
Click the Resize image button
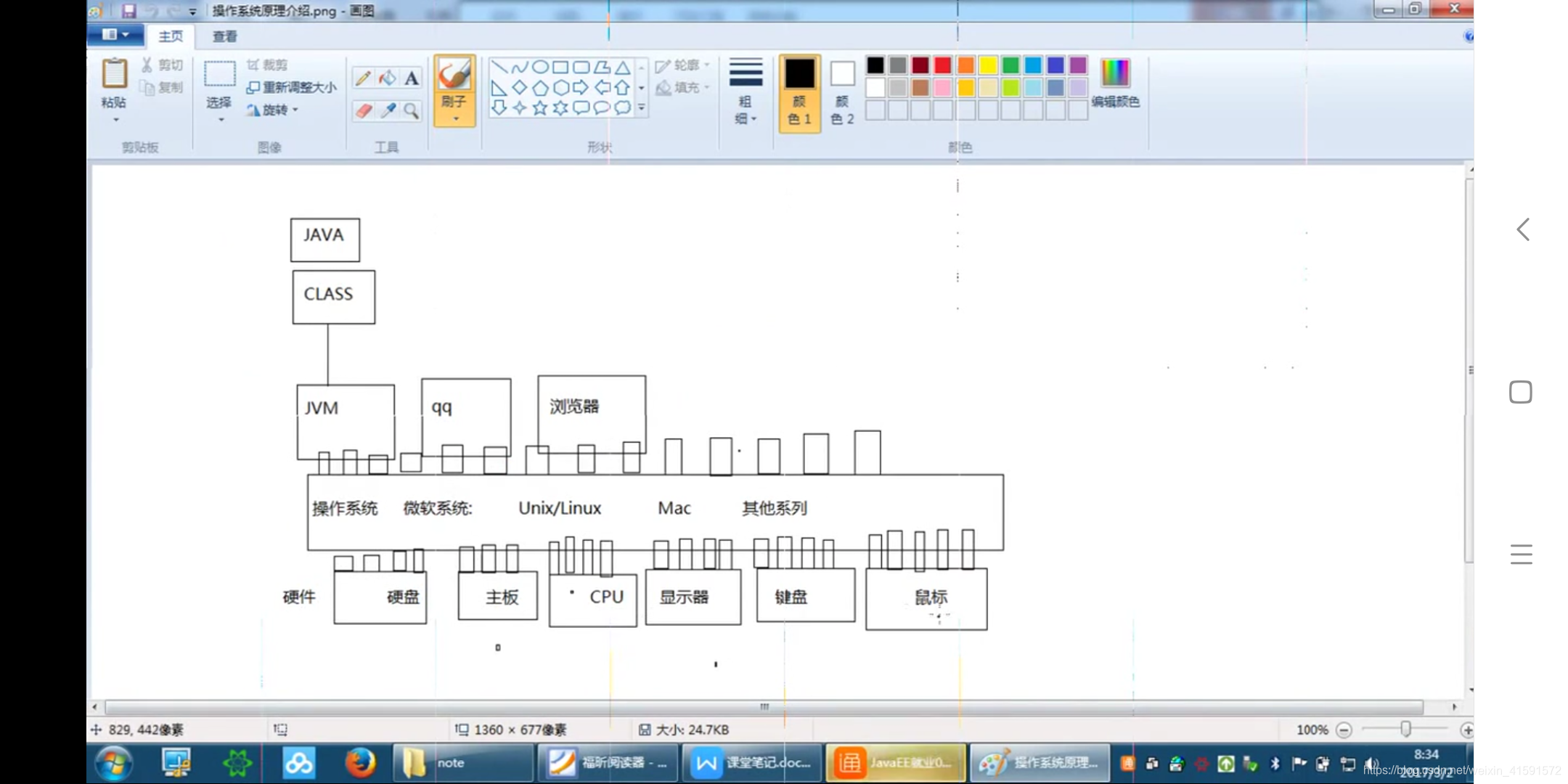pos(291,88)
